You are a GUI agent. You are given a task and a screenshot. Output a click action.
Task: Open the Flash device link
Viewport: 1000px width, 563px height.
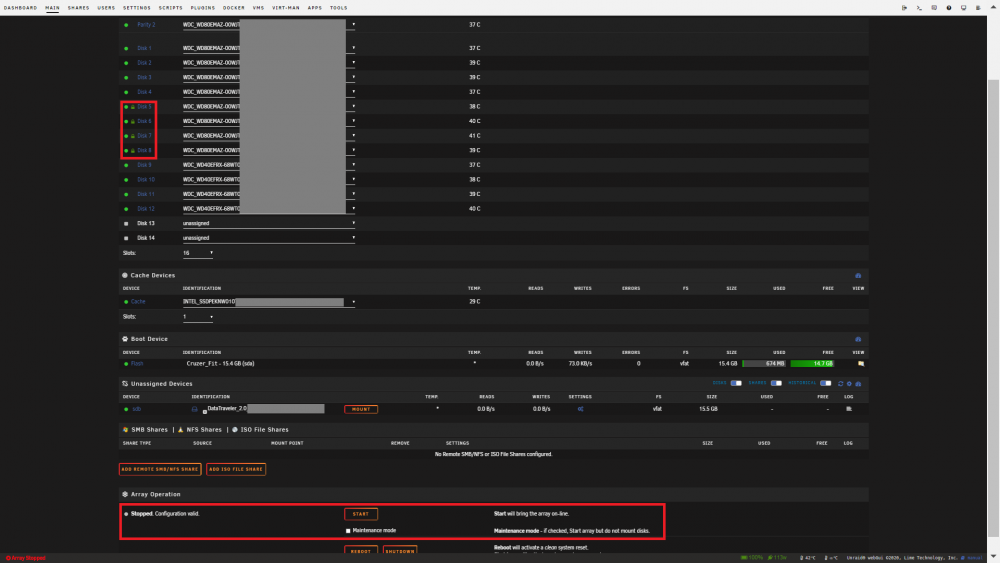137,363
